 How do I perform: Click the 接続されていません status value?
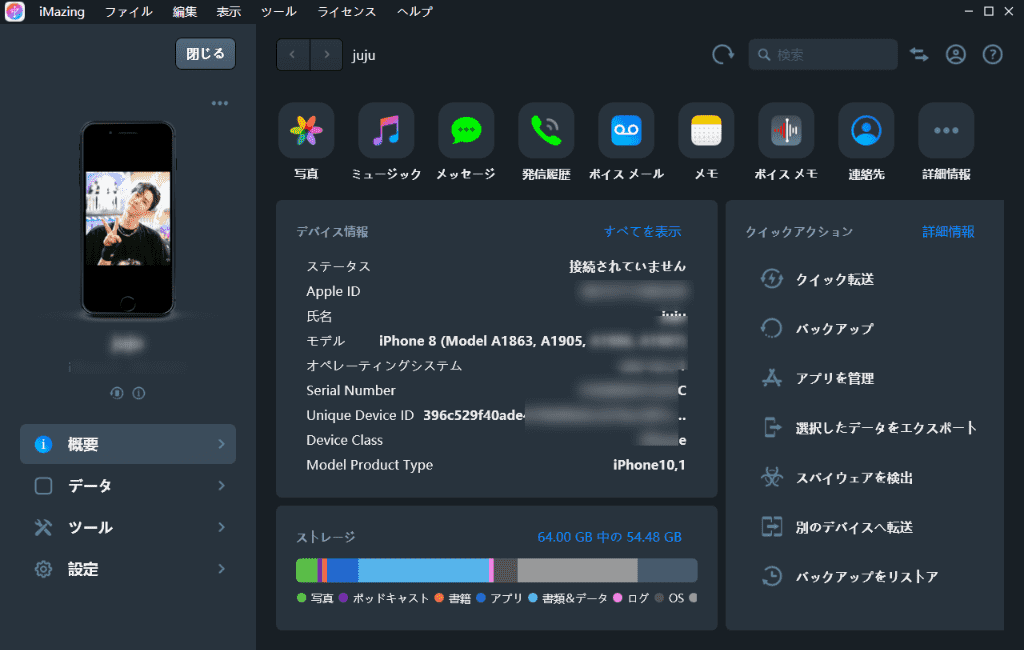point(628,266)
